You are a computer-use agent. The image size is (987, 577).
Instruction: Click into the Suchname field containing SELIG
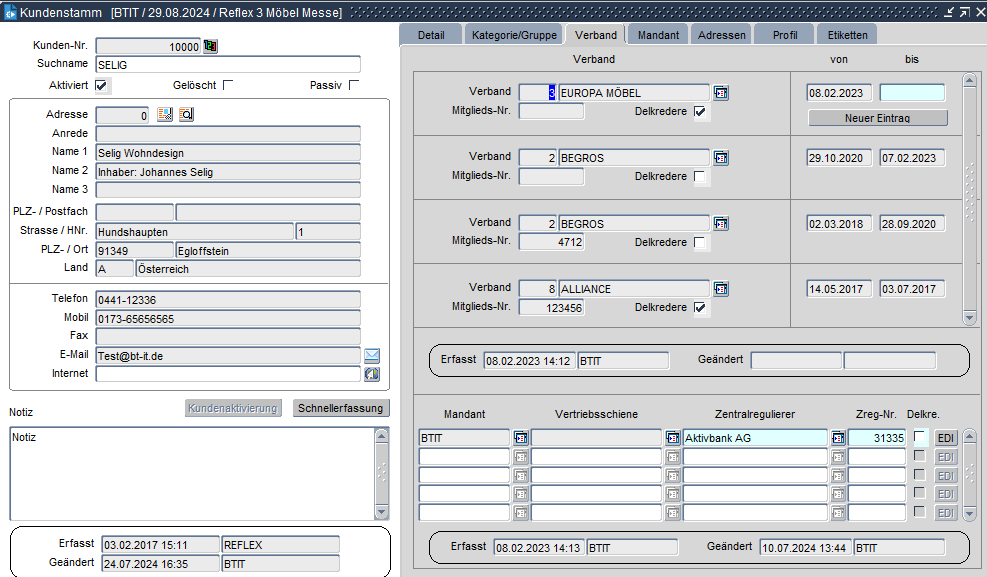pos(227,65)
